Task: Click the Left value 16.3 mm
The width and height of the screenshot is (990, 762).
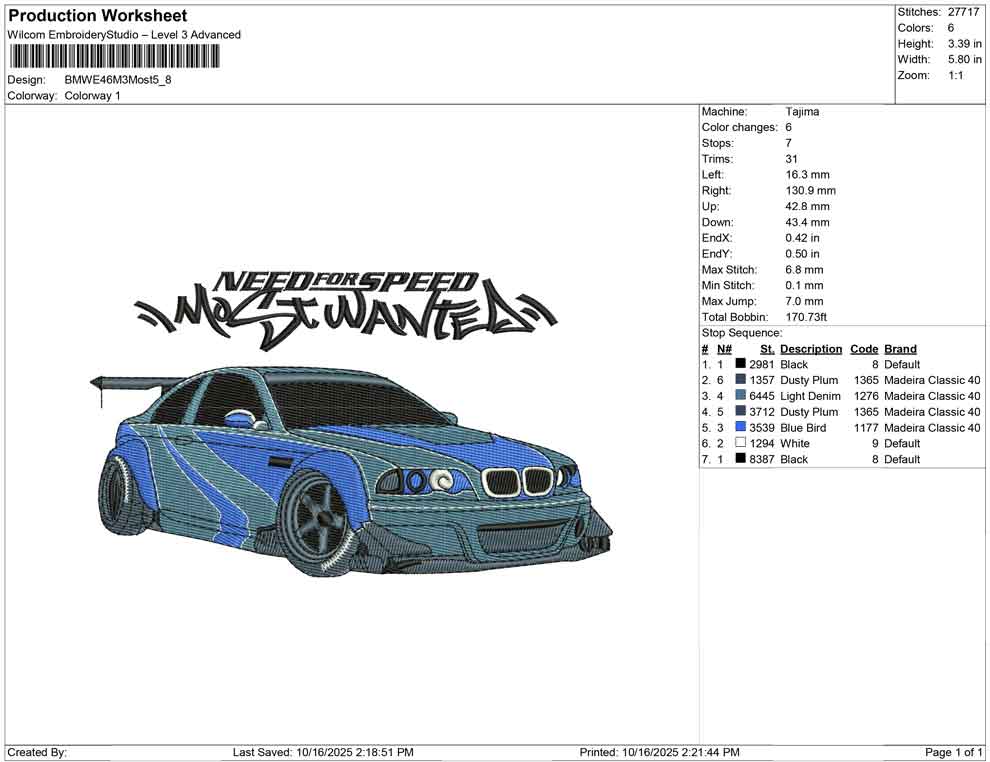Action: 808,175
